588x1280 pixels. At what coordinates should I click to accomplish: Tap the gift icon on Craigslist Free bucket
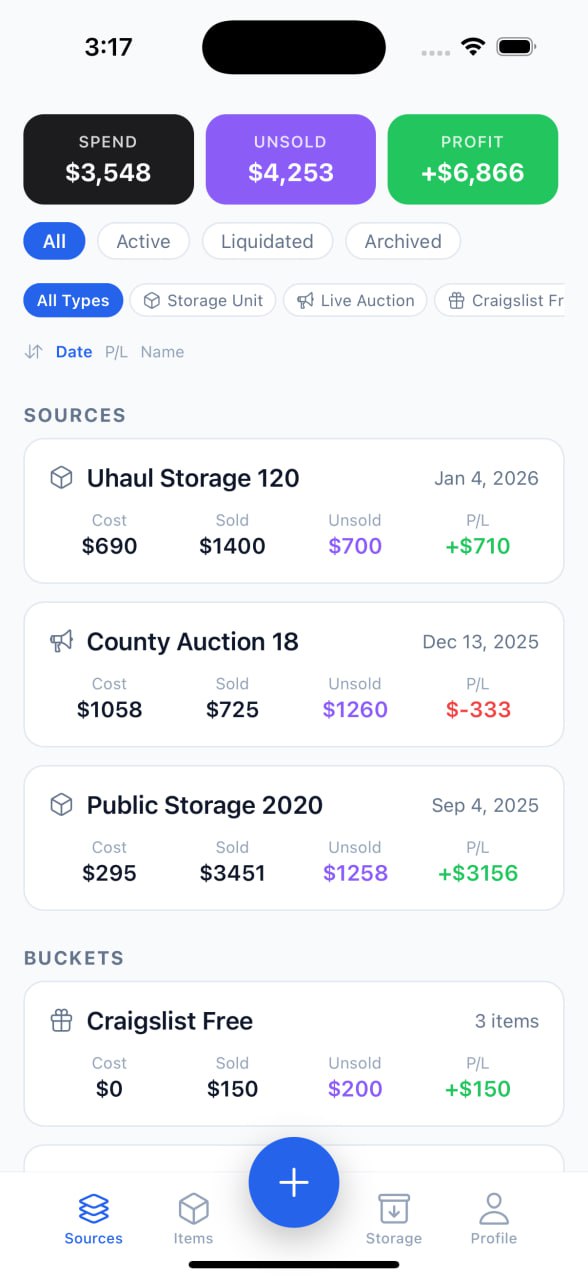[x=61, y=1020]
